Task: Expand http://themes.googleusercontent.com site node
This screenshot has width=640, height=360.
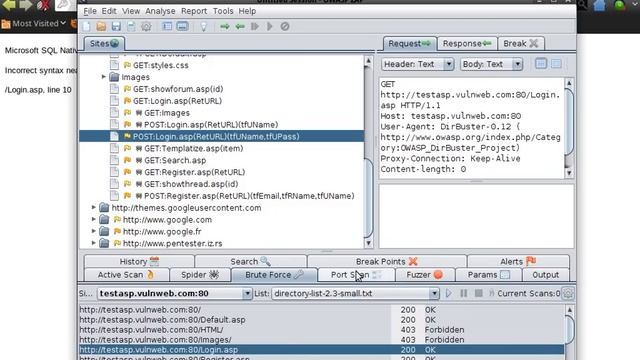Action: tap(93, 207)
